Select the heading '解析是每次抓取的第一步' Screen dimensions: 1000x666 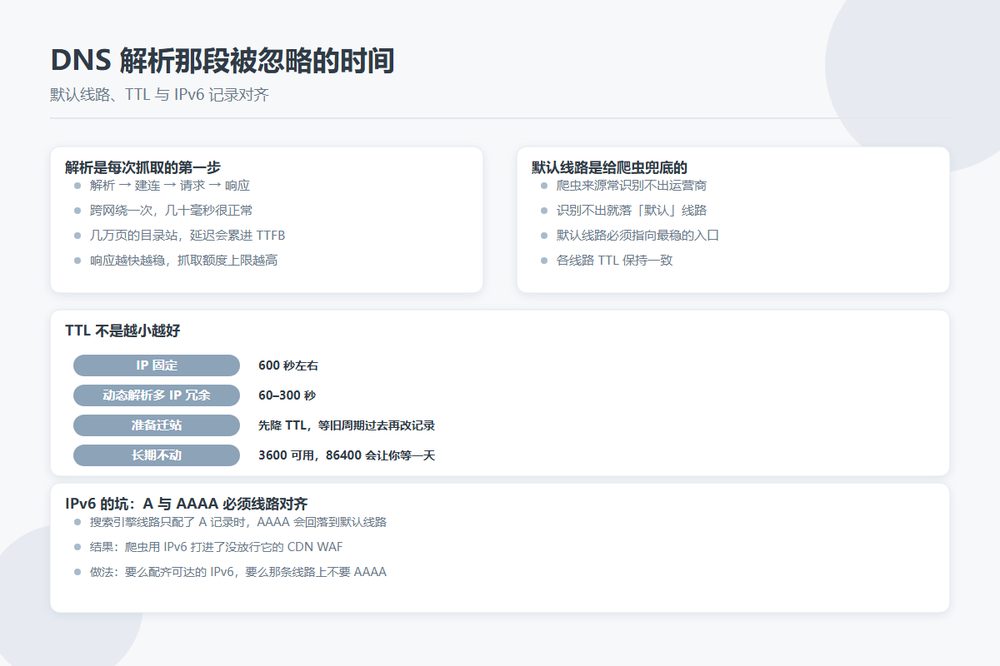pyautogui.click(x=143, y=167)
